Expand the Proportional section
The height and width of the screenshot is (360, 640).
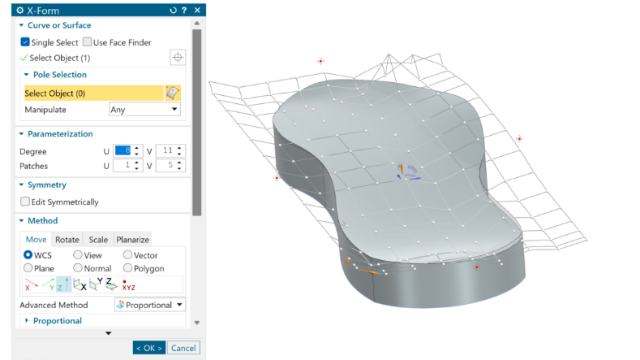pyautogui.click(x=27, y=321)
